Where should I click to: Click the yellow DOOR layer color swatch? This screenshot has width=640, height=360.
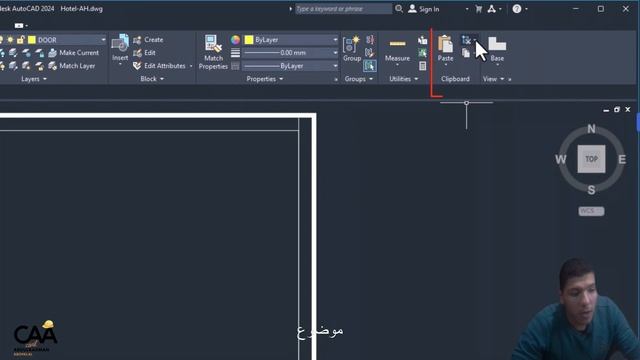pos(32,40)
